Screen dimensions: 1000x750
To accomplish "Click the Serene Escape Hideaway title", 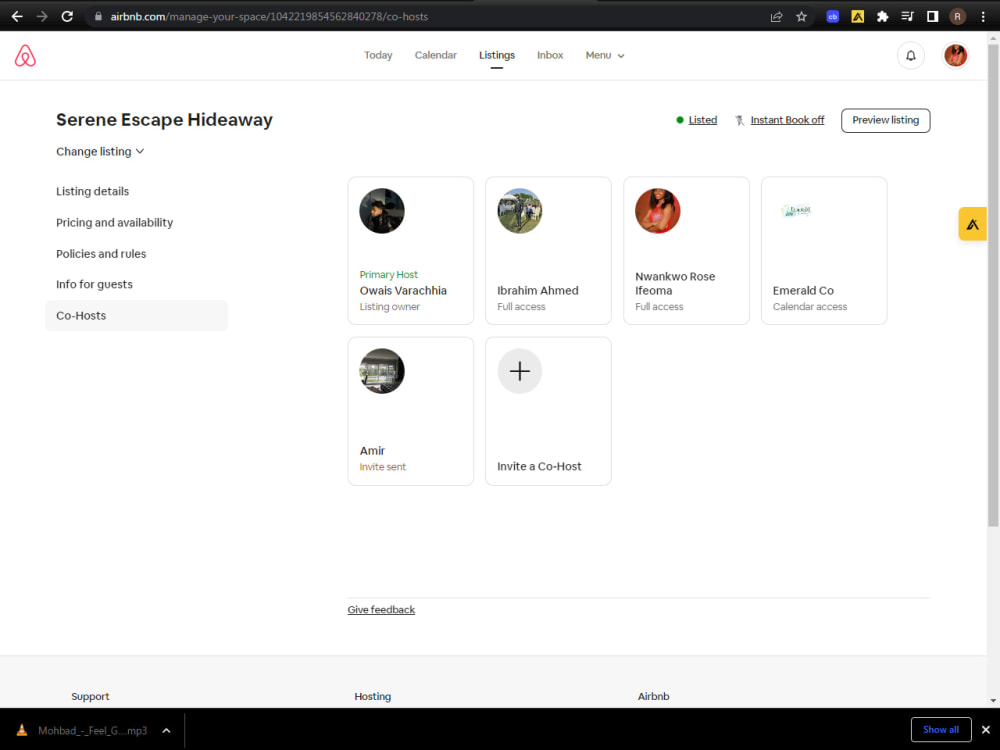I will (x=164, y=120).
